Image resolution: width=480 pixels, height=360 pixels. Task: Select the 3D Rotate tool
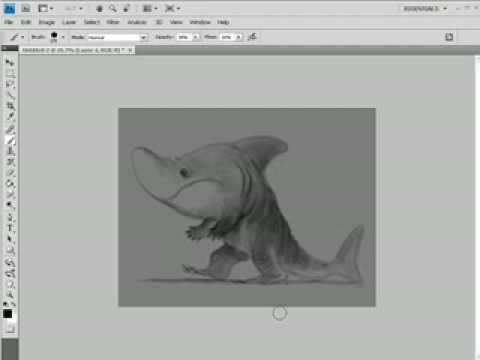pyautogui.click(x=10, y=263)
